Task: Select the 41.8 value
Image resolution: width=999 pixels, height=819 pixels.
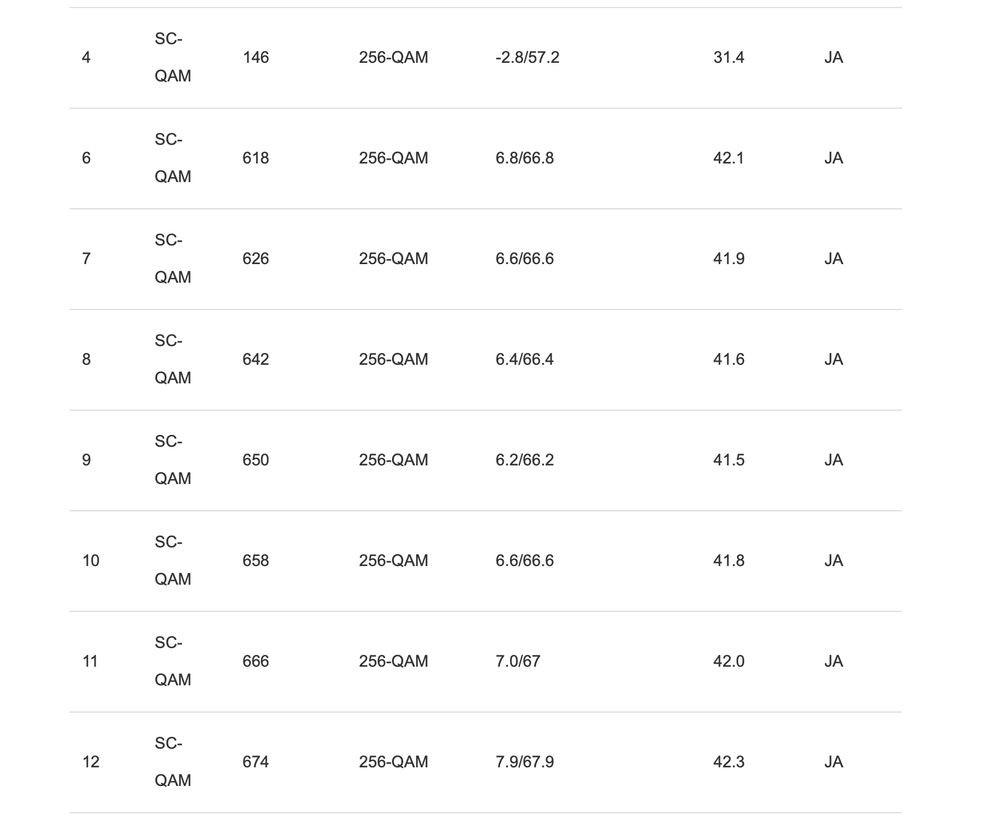Action: coord(728,561)
